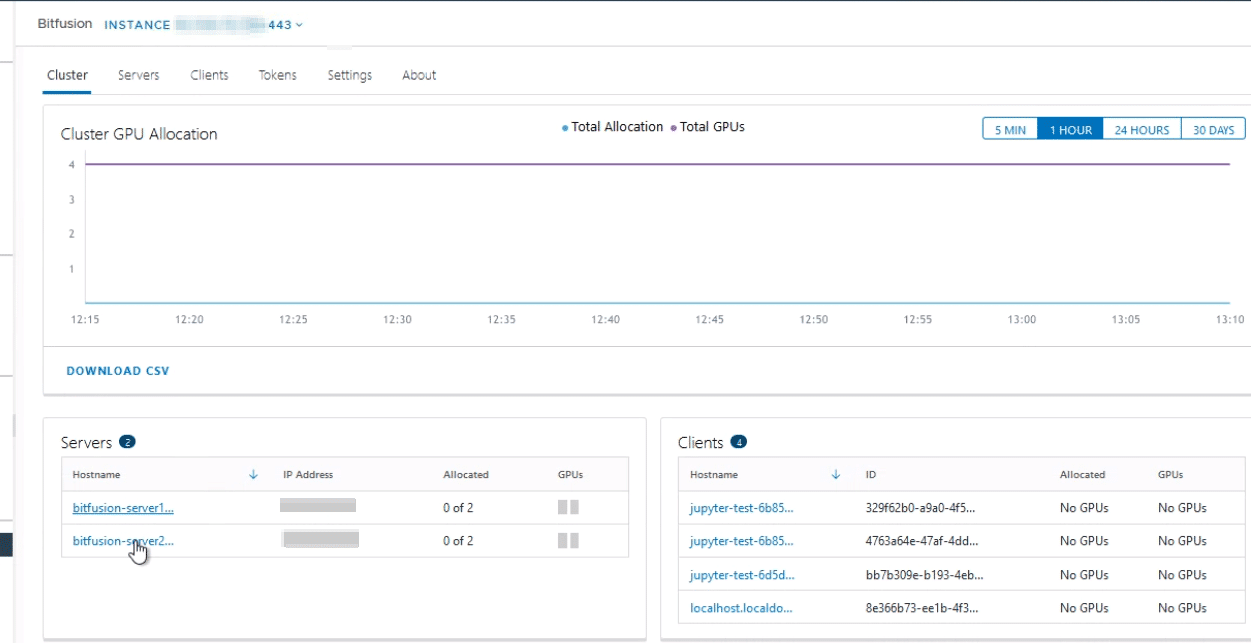
Task: Click the ID column header in Clients
Action: click(871, 475)
